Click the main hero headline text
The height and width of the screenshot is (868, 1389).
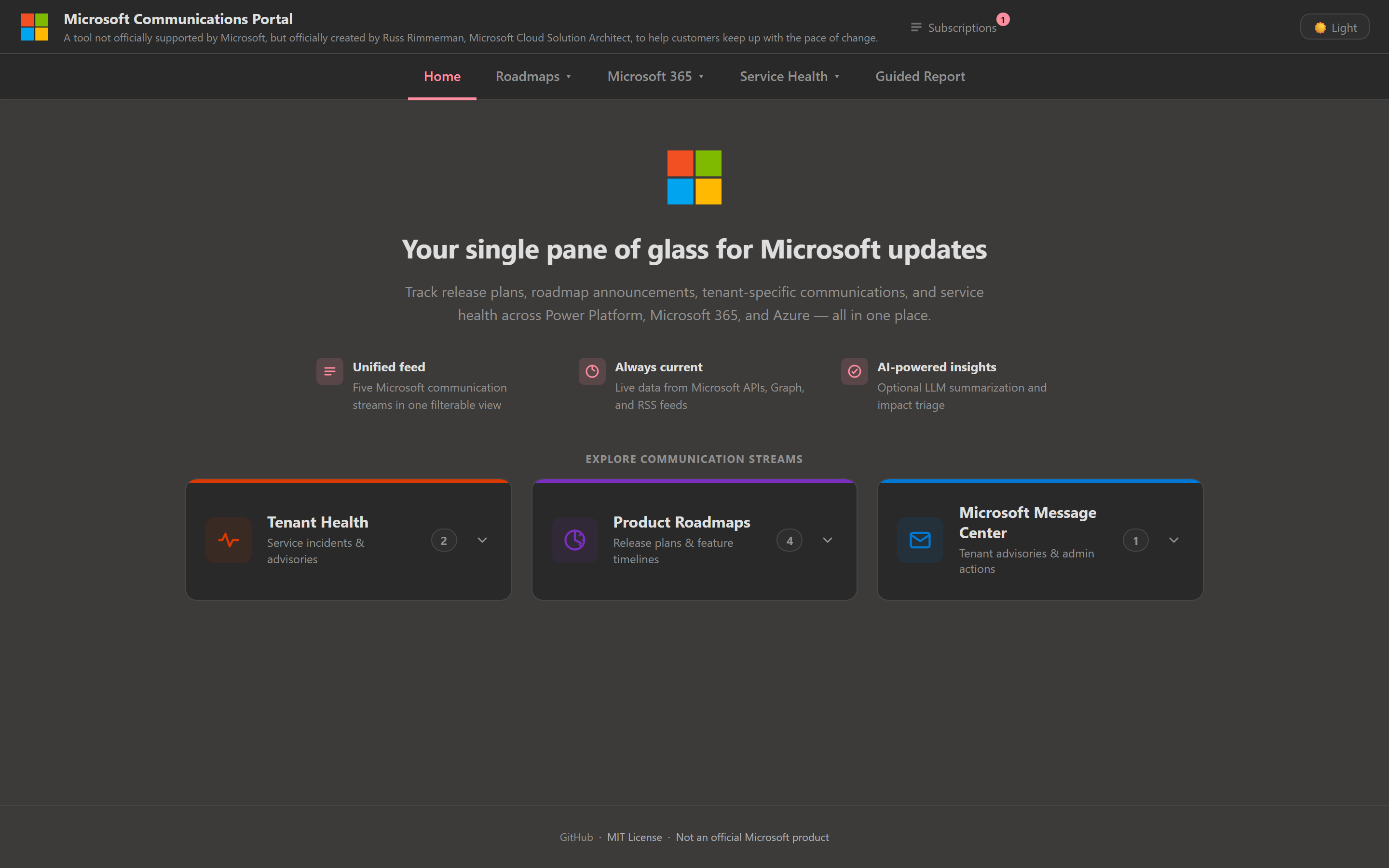[694, 250]
